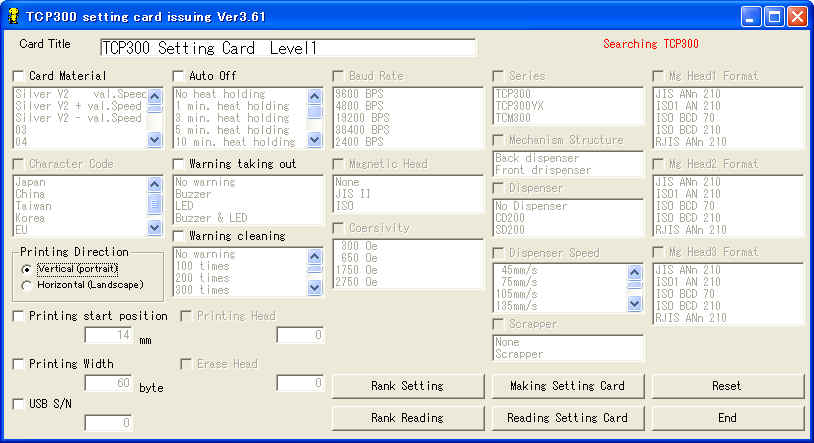Enable the Printing Width checkbox
This screenshot has width=814, height=443.
pos(19,364)
